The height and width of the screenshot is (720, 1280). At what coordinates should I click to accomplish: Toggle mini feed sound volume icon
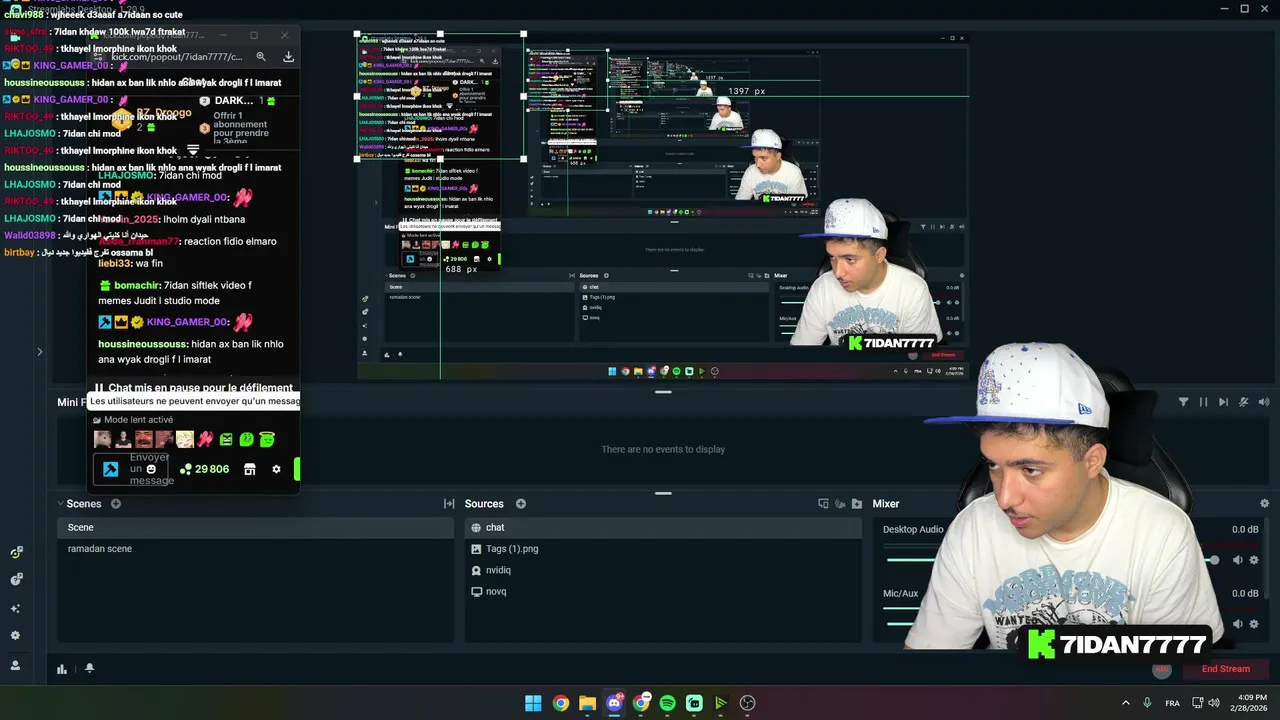click(1264, 402)
